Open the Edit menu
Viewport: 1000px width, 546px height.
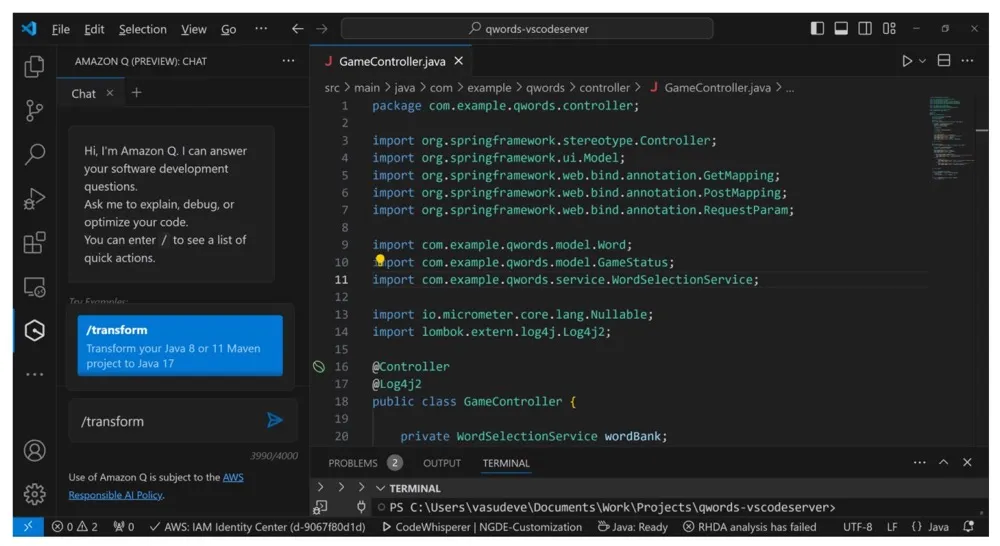pyautogui.click(x=94, y=29)
